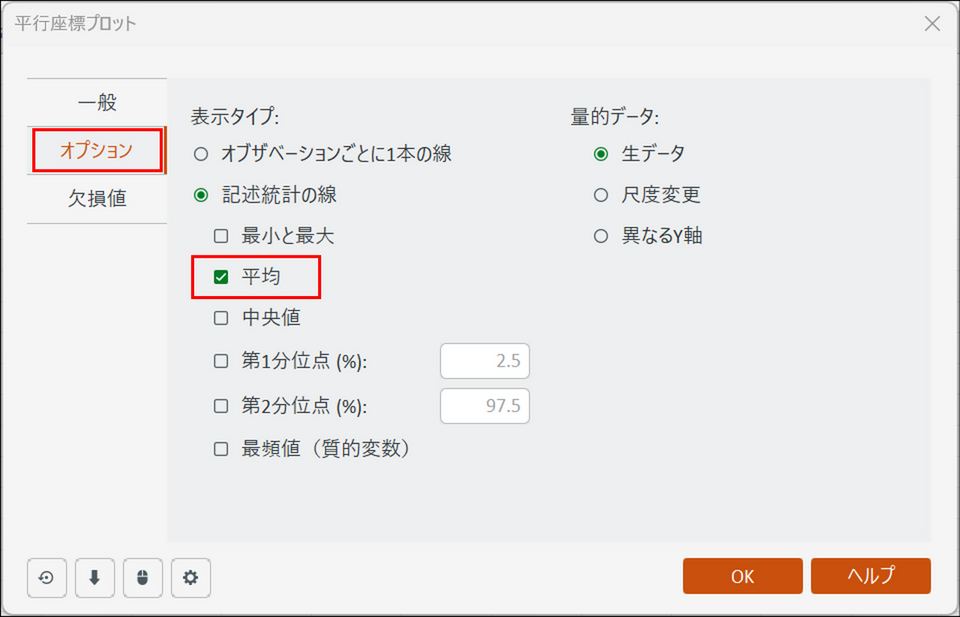Open the gear settings icon
Viewport: 960px width, 617px height.
[x=191, y=577]
